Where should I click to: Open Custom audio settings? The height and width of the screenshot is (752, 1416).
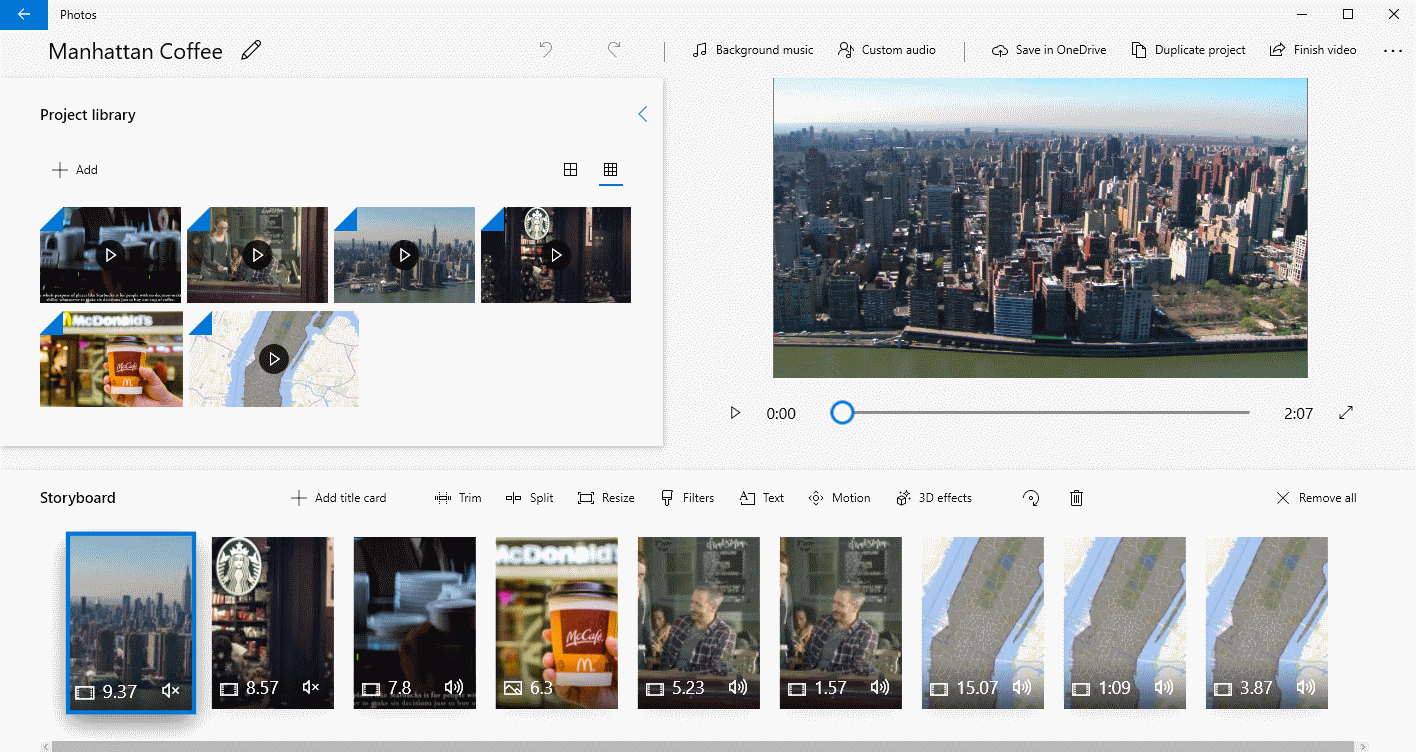[886, 49]
